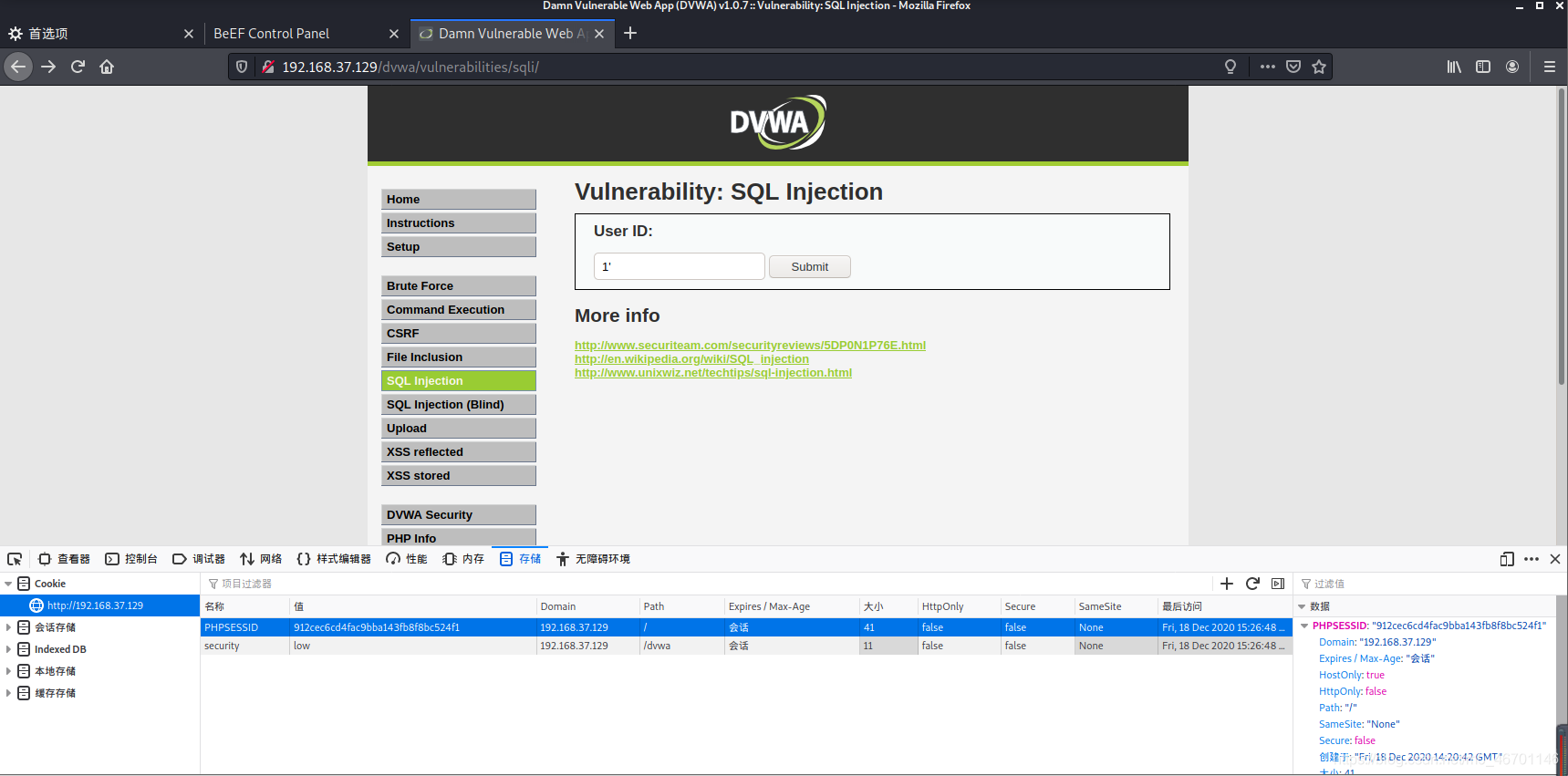Open page actions three-dot menu

[1268, 67]
